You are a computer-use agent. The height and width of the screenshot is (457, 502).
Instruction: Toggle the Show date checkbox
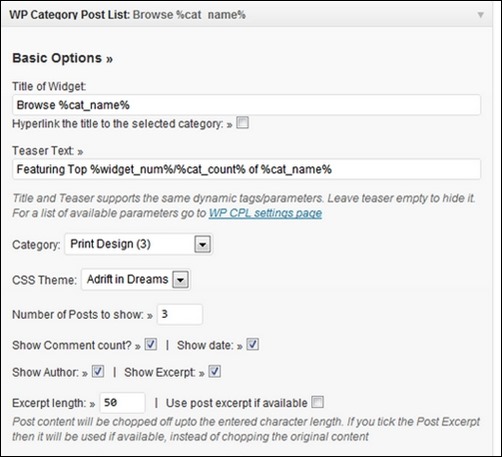coord(253,344)
